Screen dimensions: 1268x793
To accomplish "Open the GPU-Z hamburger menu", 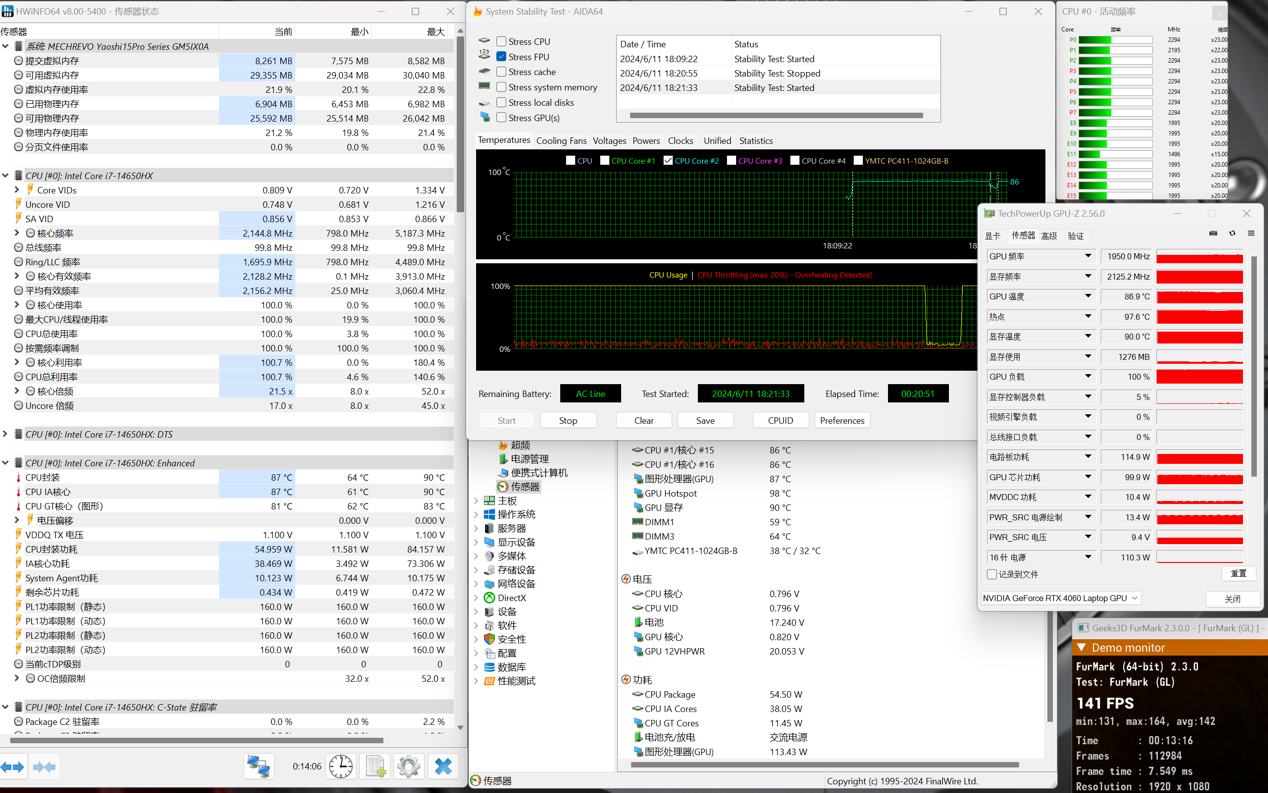I will 1251,234.
